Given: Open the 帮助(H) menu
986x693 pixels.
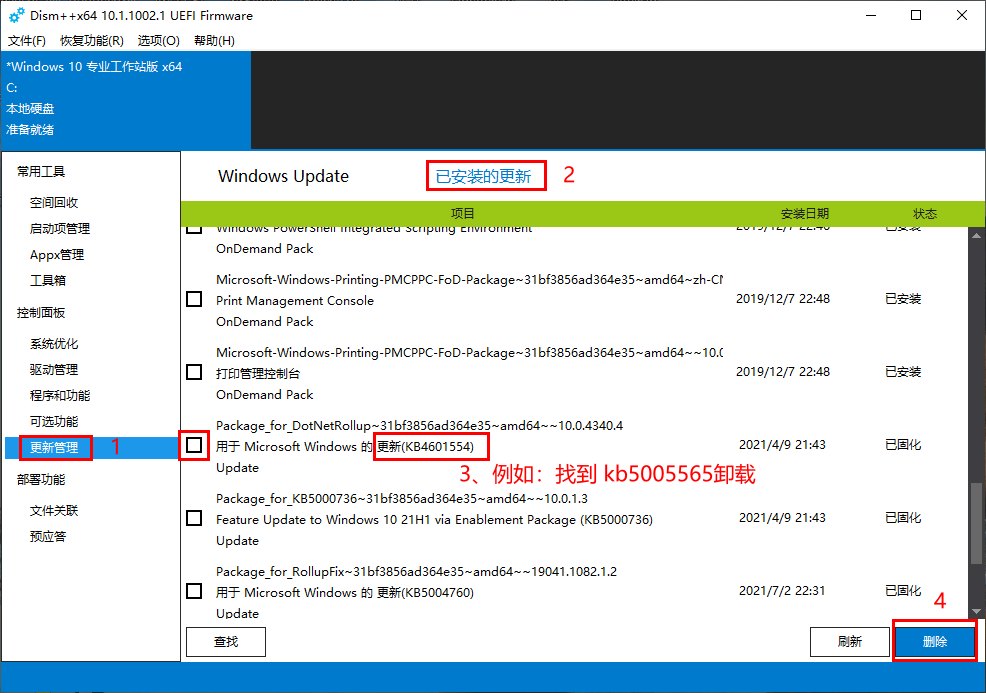Looking at the screenshot, I should click(x=214, y=41).
